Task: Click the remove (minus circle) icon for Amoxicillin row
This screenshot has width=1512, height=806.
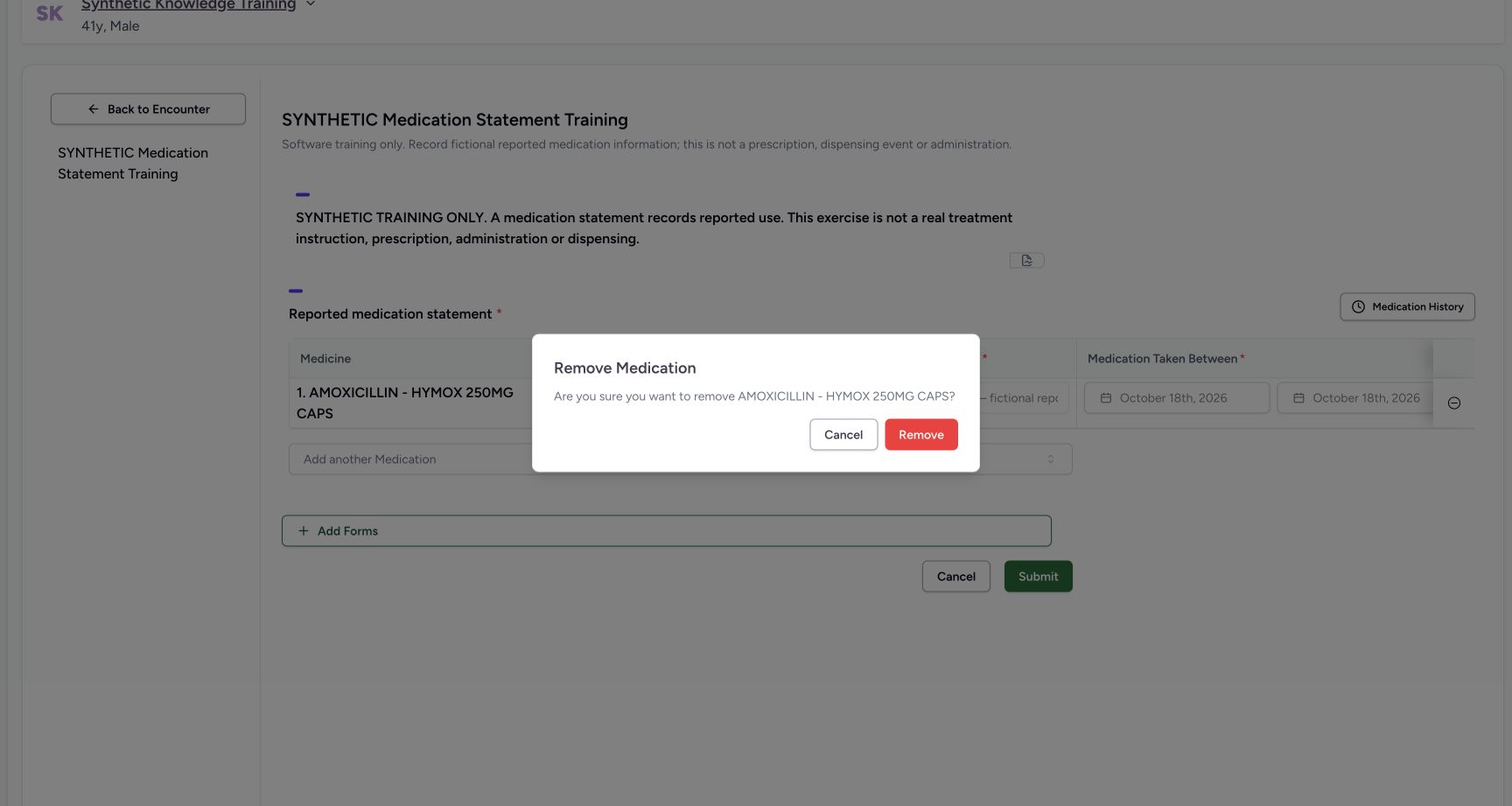Action: [1454, 403]
